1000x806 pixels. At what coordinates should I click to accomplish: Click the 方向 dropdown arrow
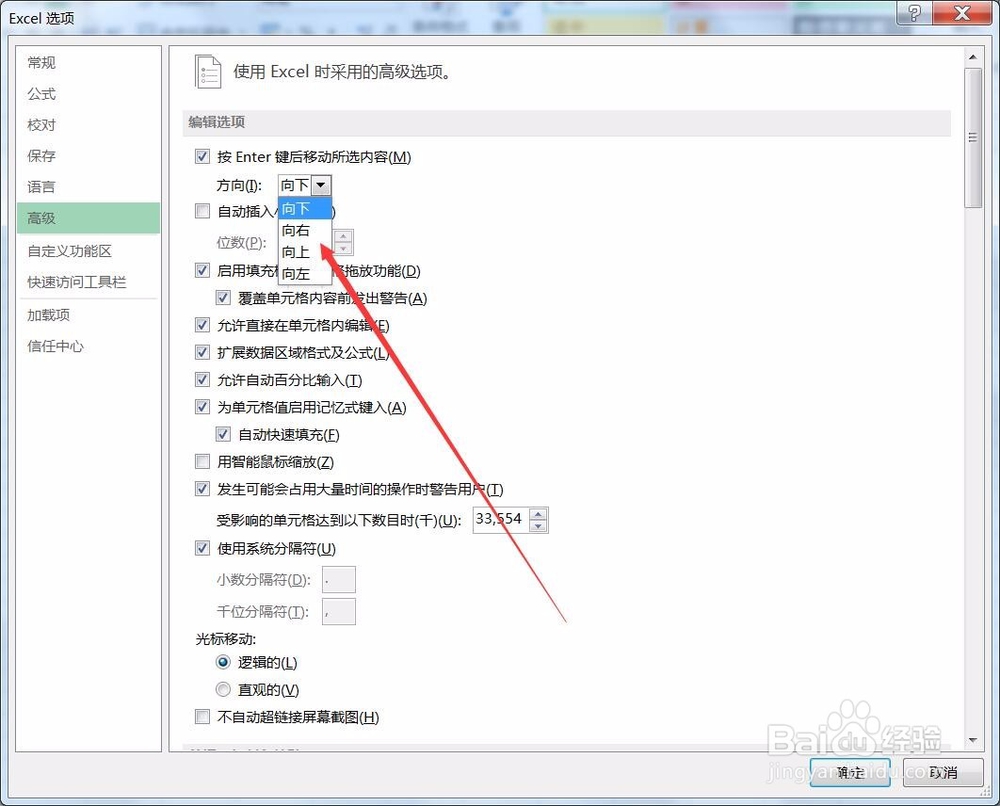[x=321, y=185]
